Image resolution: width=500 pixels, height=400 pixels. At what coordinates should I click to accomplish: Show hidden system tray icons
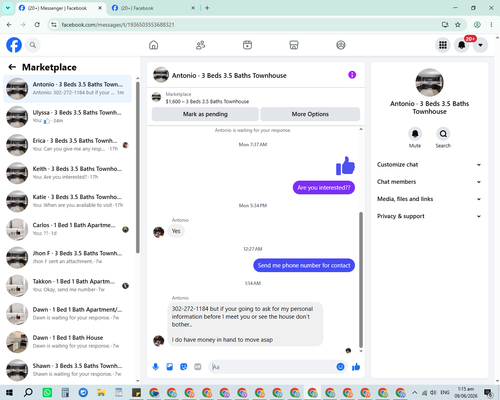[415, 393]
